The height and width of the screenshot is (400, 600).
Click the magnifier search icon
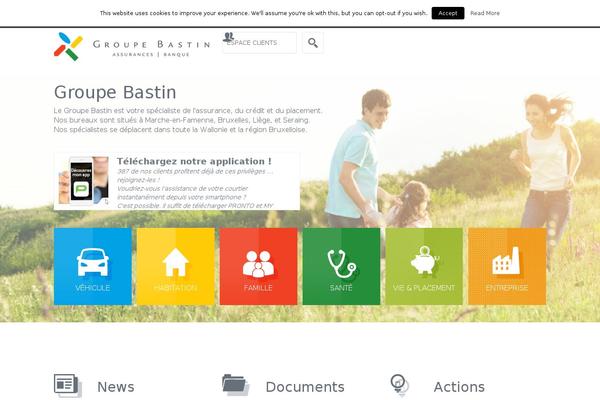313,42
